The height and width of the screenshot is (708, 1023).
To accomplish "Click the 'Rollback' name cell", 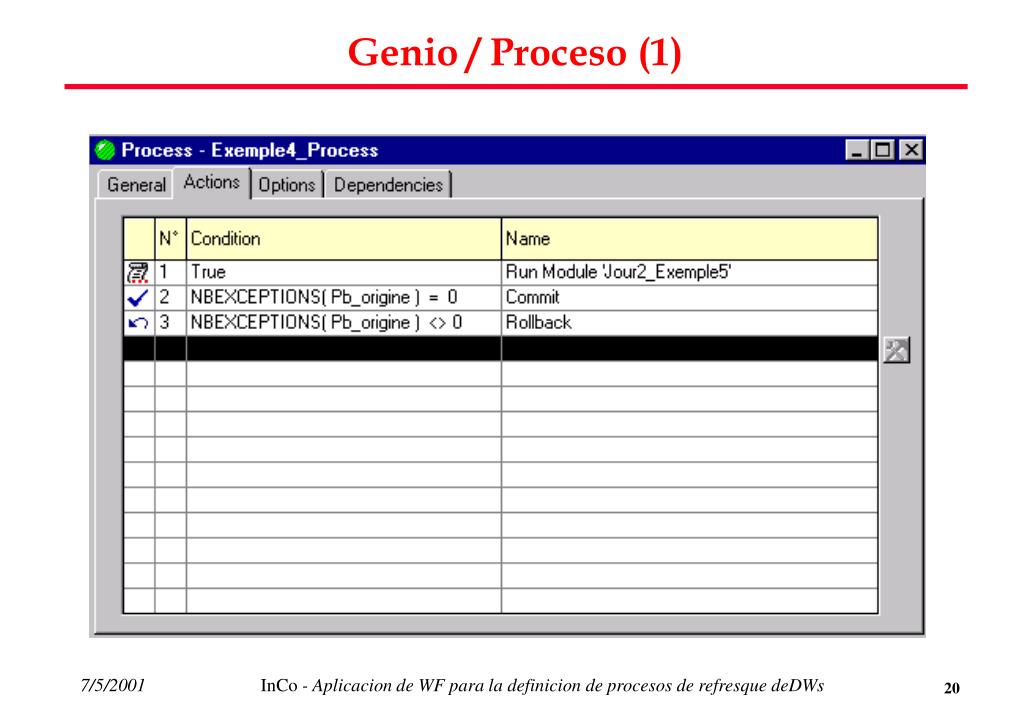I will pyautogui.click(x=690, y=323).
